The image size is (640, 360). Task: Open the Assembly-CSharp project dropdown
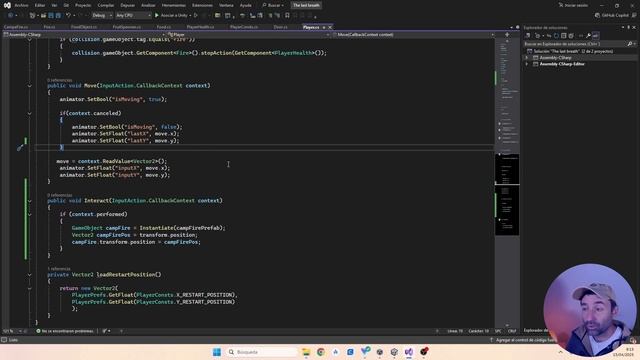(x=84, y=35)
